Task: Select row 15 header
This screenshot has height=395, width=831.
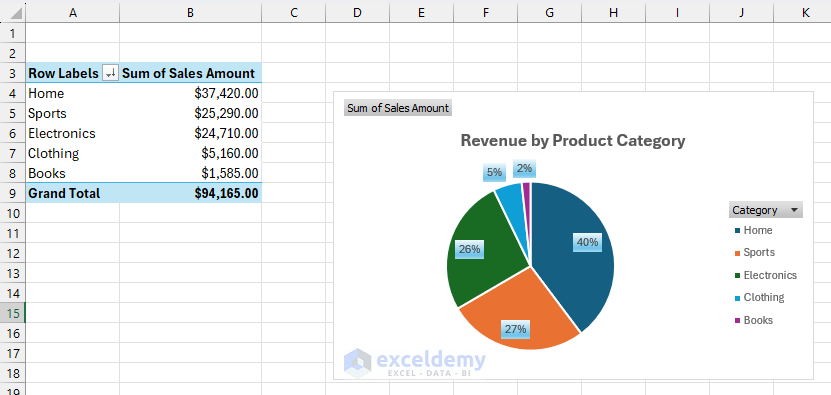Action: (x=13, y=313)
